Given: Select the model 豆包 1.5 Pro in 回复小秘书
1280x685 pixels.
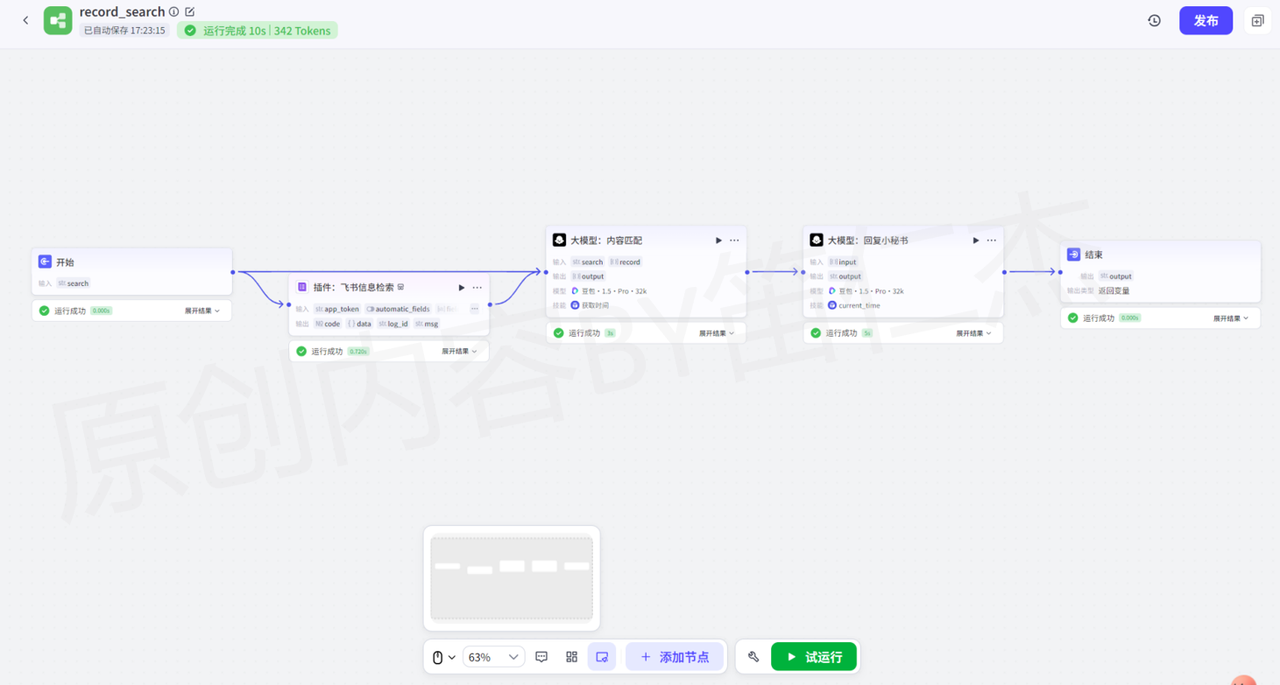Looking at the screenshot, I should (x=865, y=291).
